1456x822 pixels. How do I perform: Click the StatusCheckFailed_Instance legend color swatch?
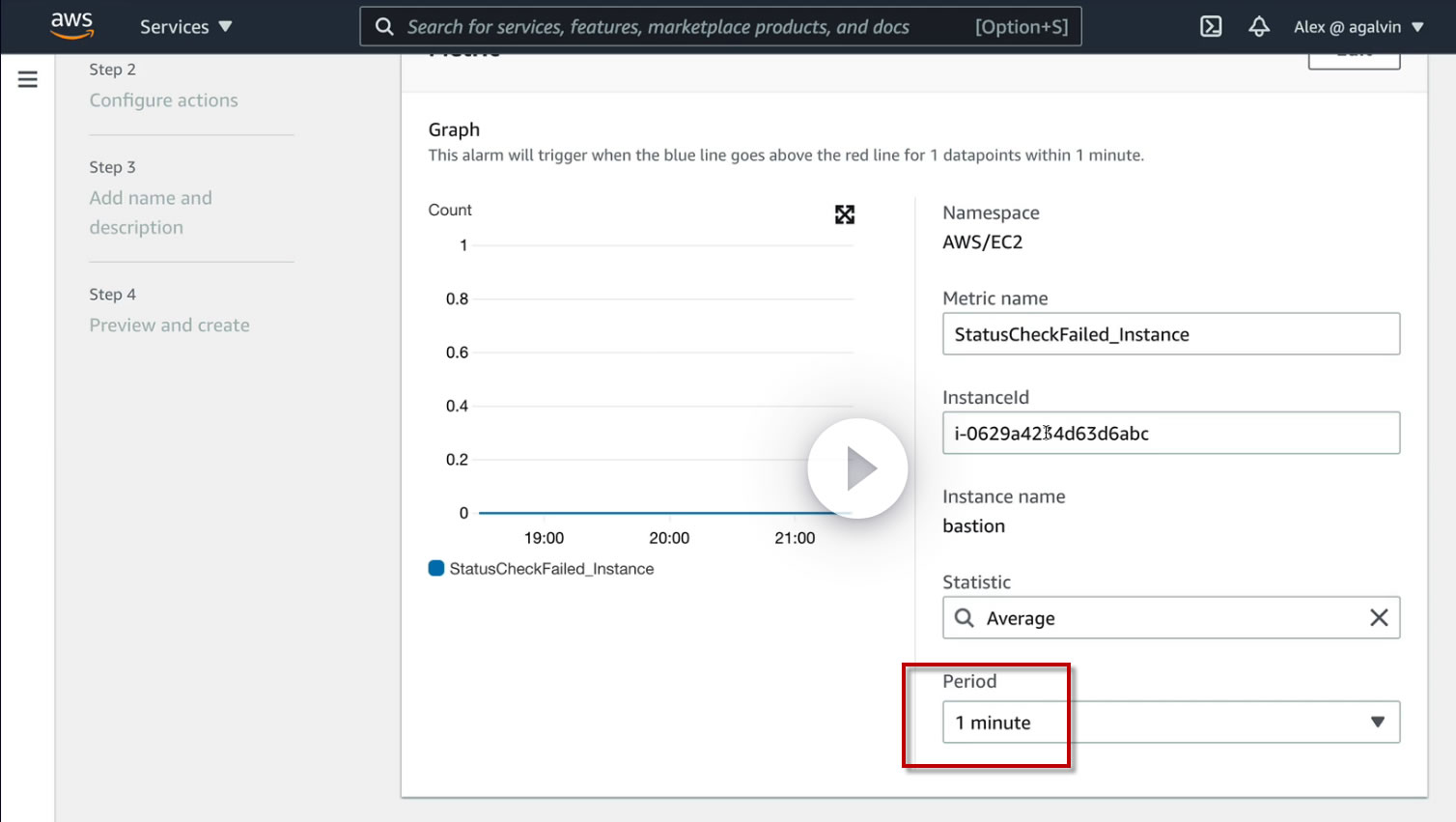[x=436, y=569]
